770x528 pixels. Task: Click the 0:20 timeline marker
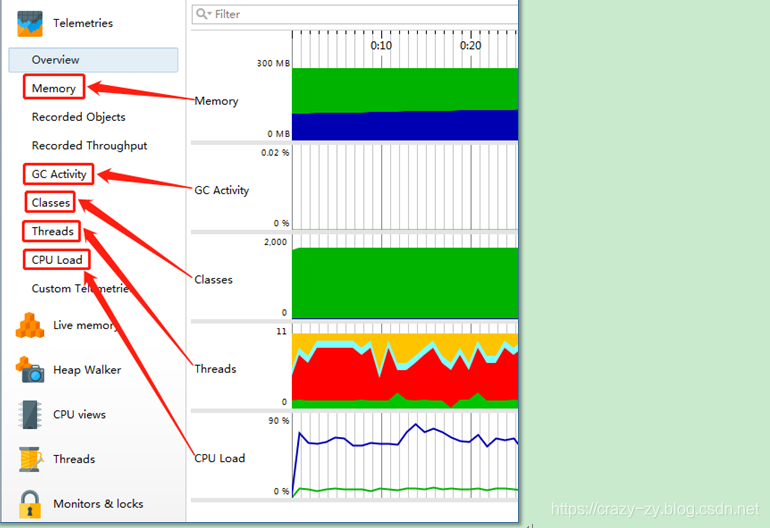pos(470,46)
